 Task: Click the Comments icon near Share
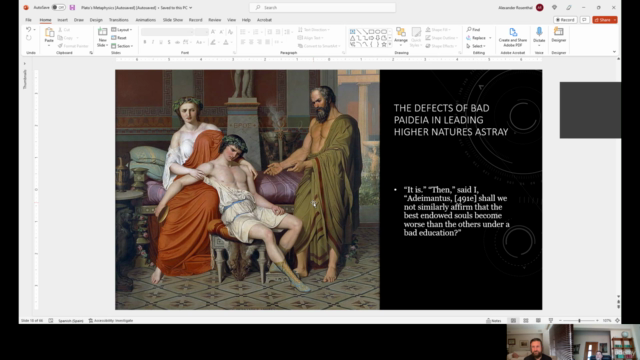(x=584, y=20)
